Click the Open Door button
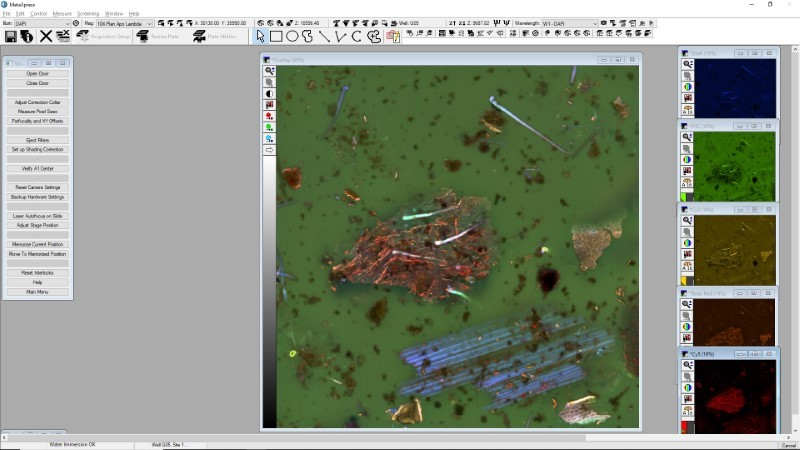This screenshot has height=450, width=800. (x=37, y=73)
